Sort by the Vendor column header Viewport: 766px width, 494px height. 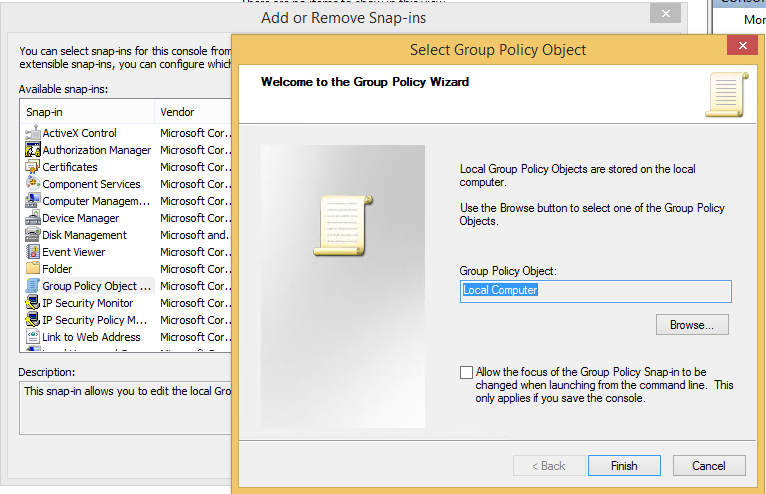(x=194, y=112)
